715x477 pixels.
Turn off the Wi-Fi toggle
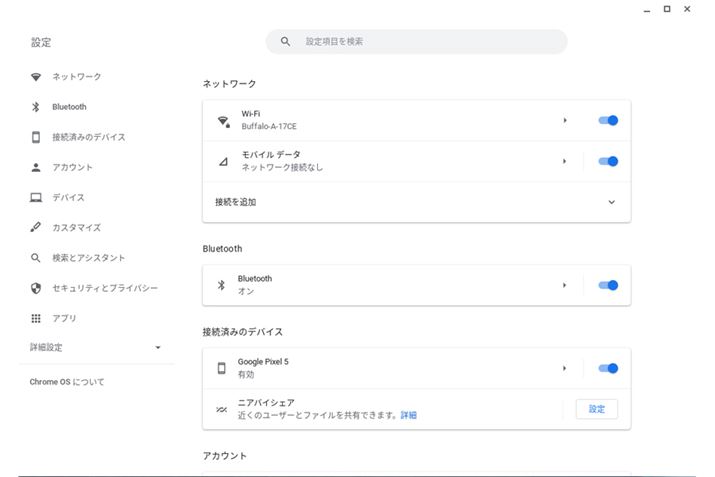(608, 120)
